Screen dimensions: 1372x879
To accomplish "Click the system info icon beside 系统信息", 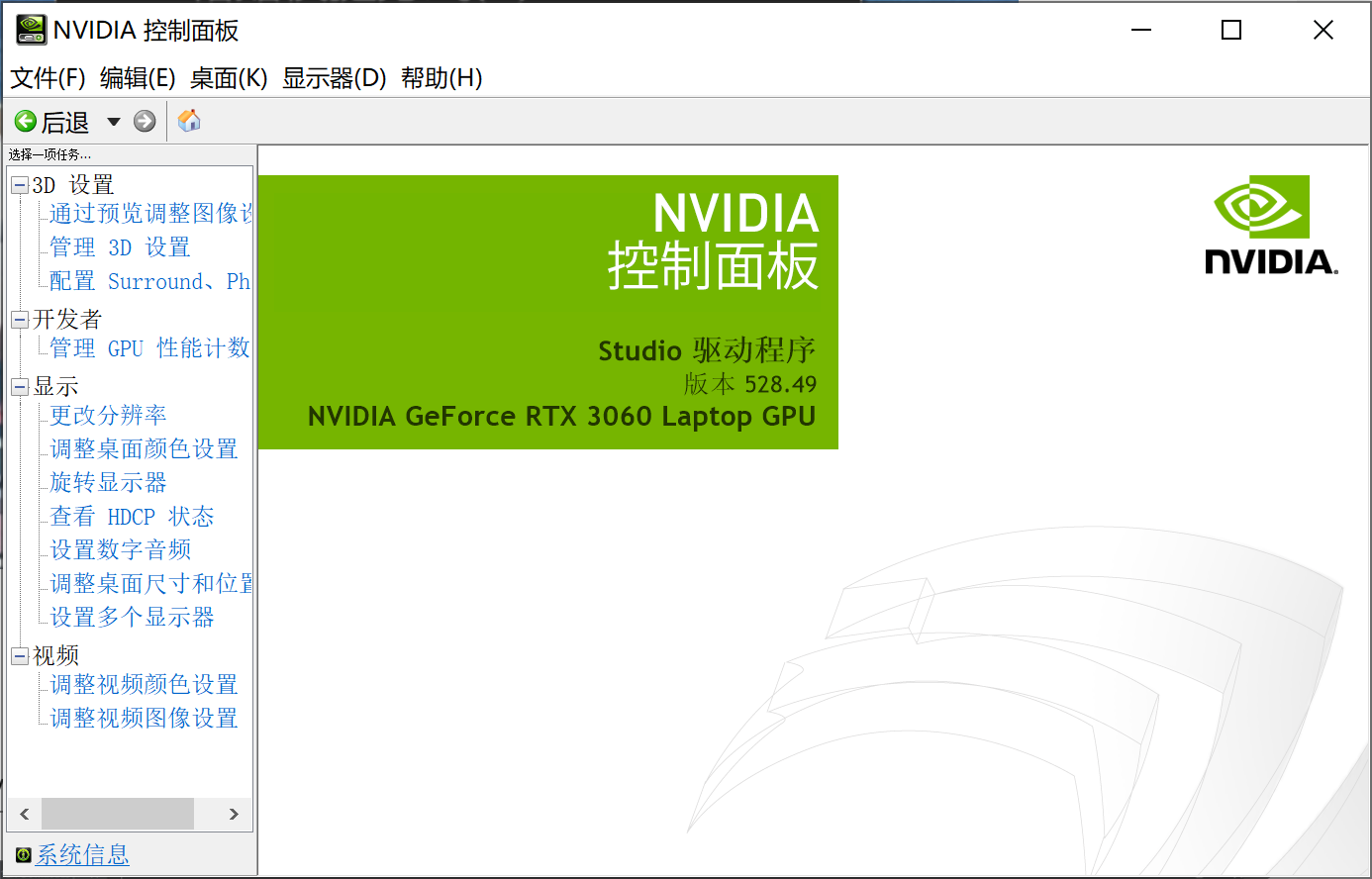I will [x=23, y=854].
